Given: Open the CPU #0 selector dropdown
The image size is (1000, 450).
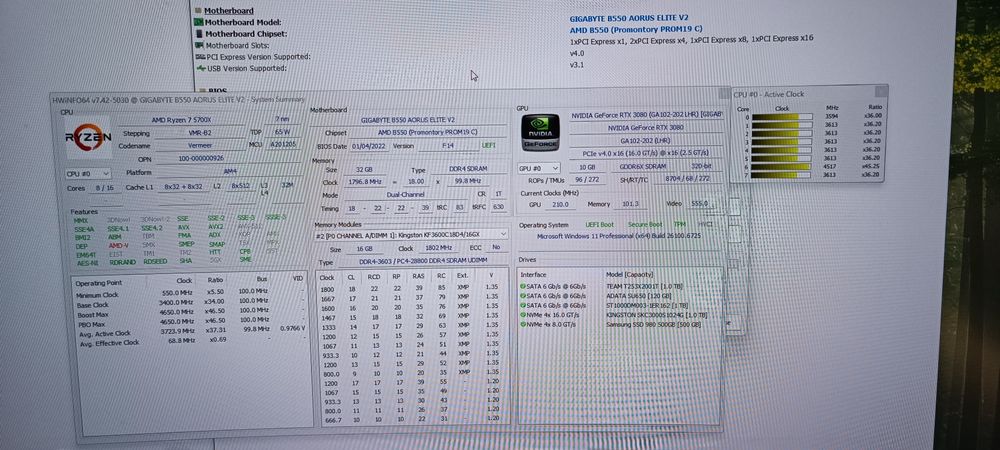Looking at the screenshot, I should (88, 173).
